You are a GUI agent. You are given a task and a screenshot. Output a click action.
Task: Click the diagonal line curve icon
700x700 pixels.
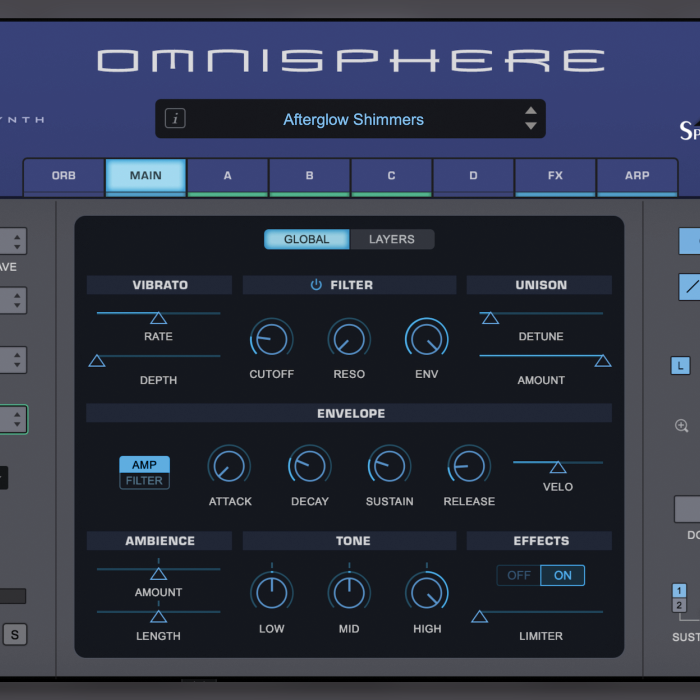point(690,287)
